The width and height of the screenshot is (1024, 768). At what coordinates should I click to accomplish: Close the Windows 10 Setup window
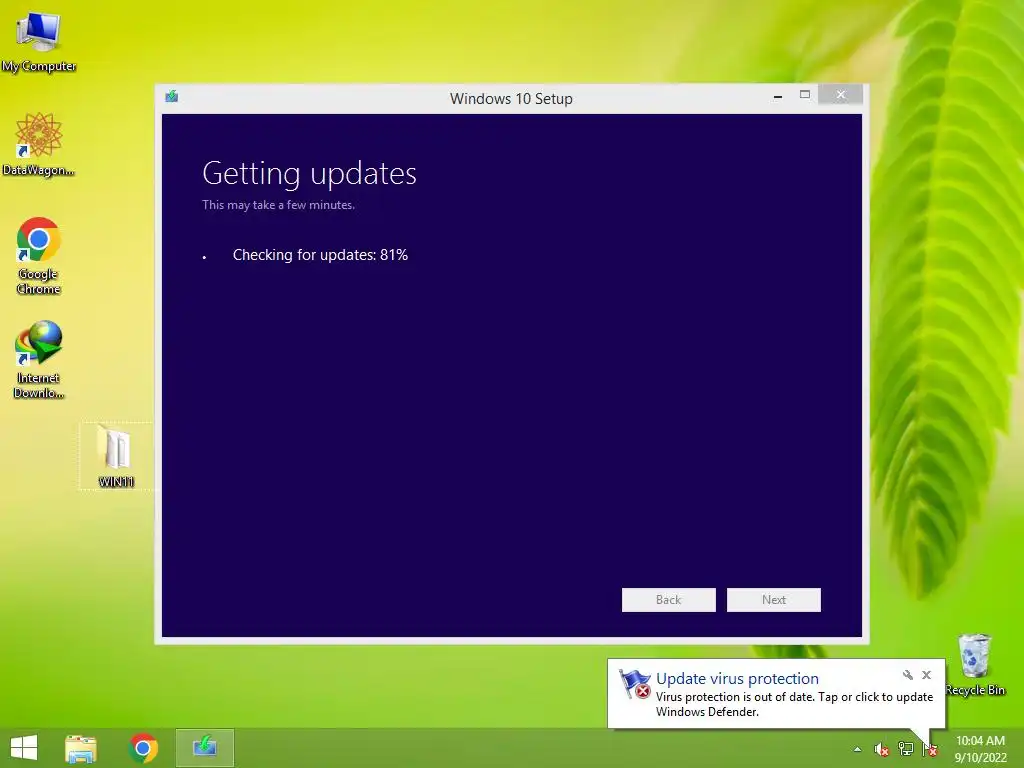(840, 95)
